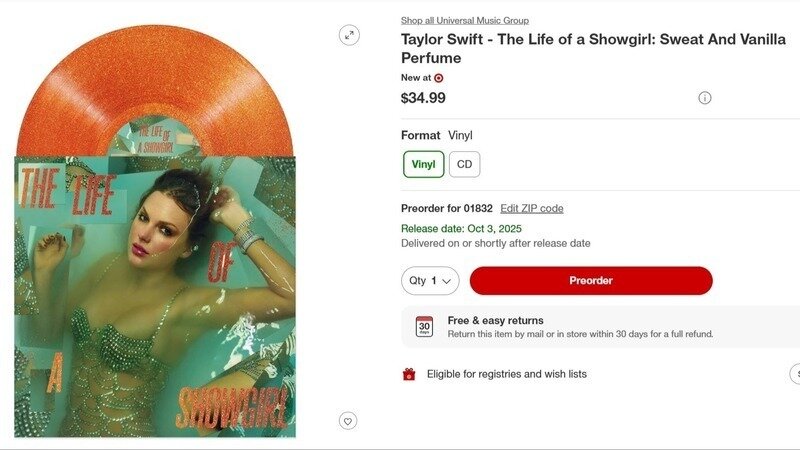Click the Preorder for 01832 label
This screenshot has width=800, height=450.
pyautogui.click(x=446, y=208)
